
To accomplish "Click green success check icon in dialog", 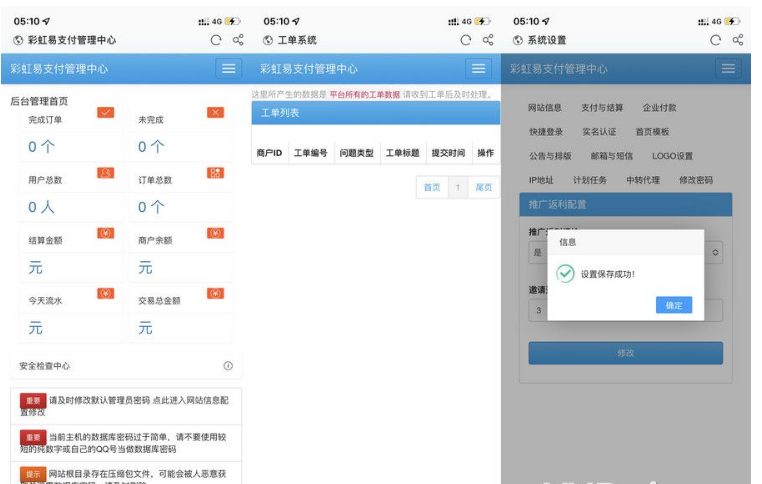I will coord(565,274).
